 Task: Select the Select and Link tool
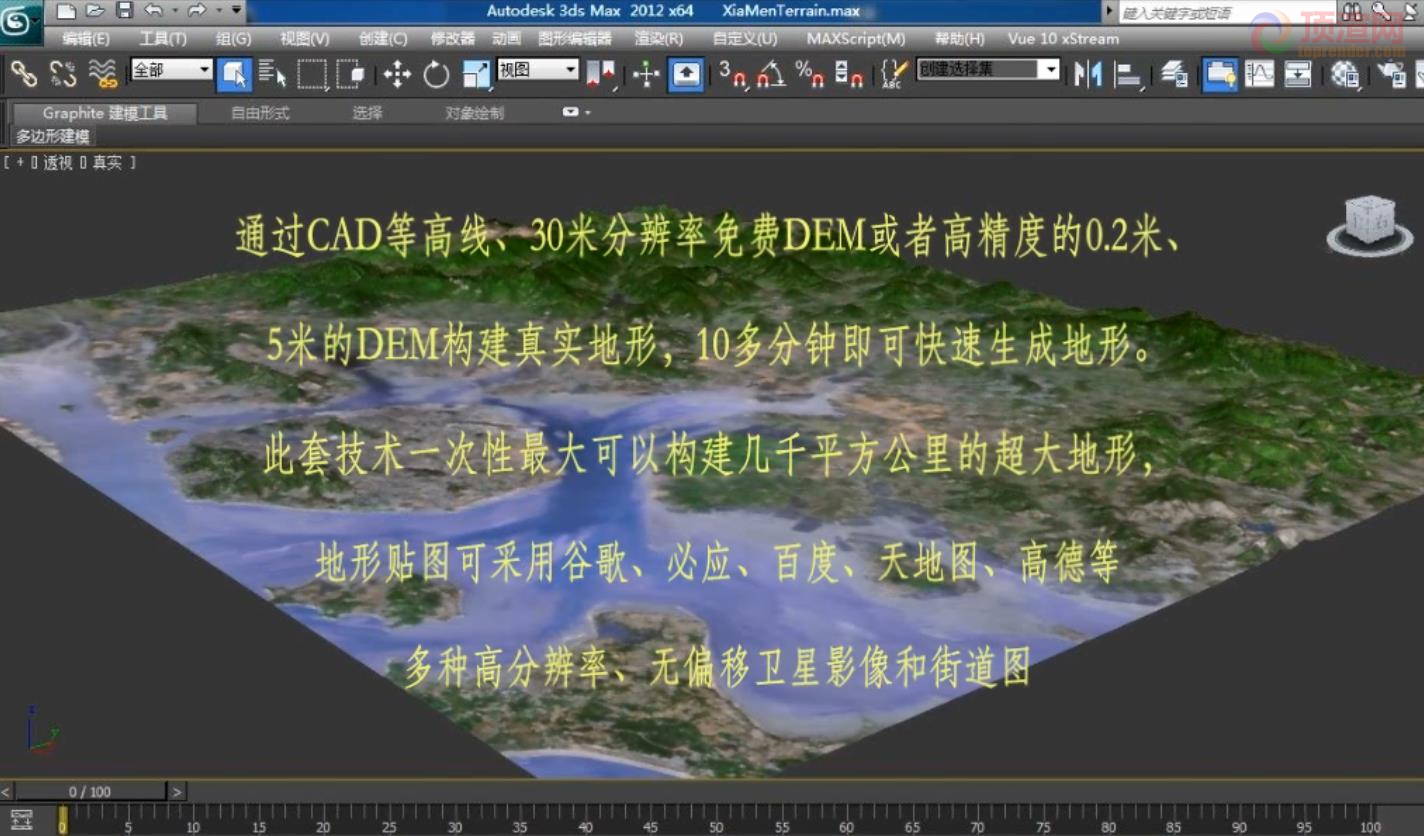(24, 74)
